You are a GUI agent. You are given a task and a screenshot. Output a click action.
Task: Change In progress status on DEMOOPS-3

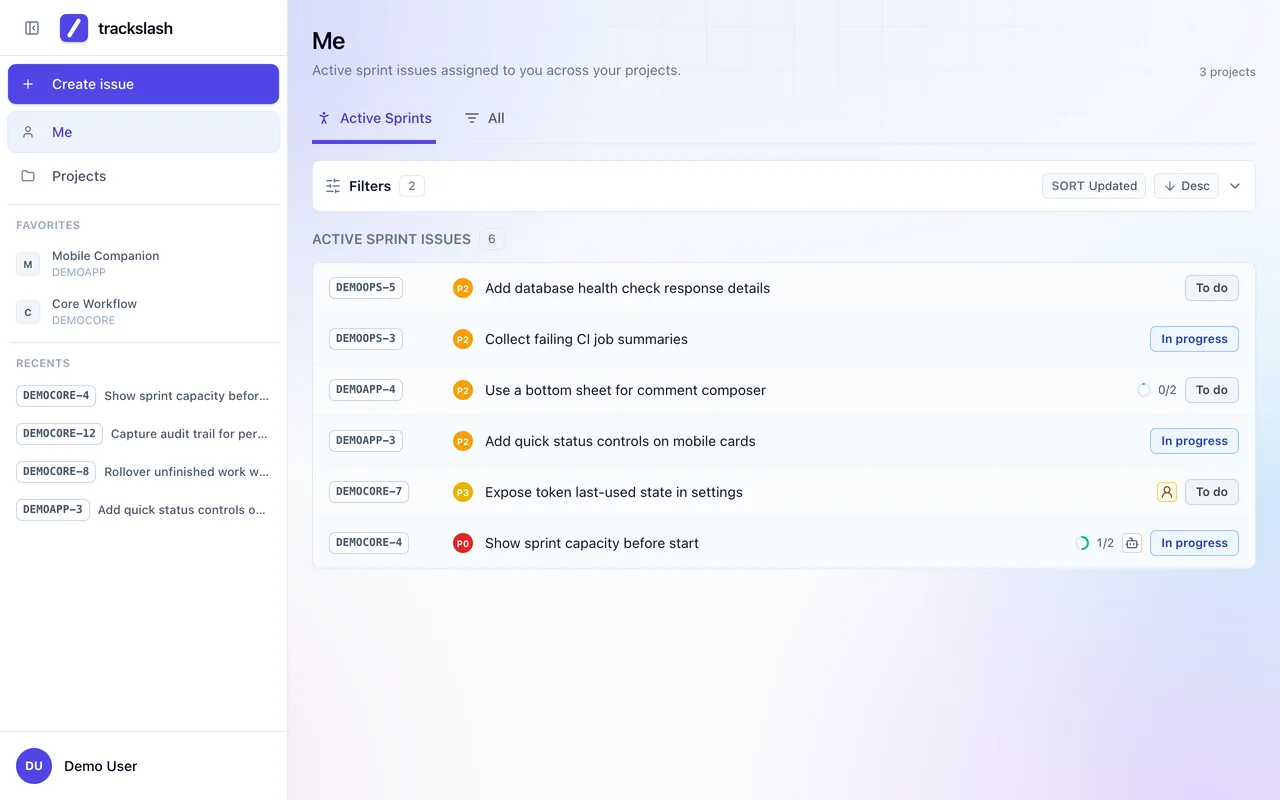pyautogui.click(x=1194, y=339)
